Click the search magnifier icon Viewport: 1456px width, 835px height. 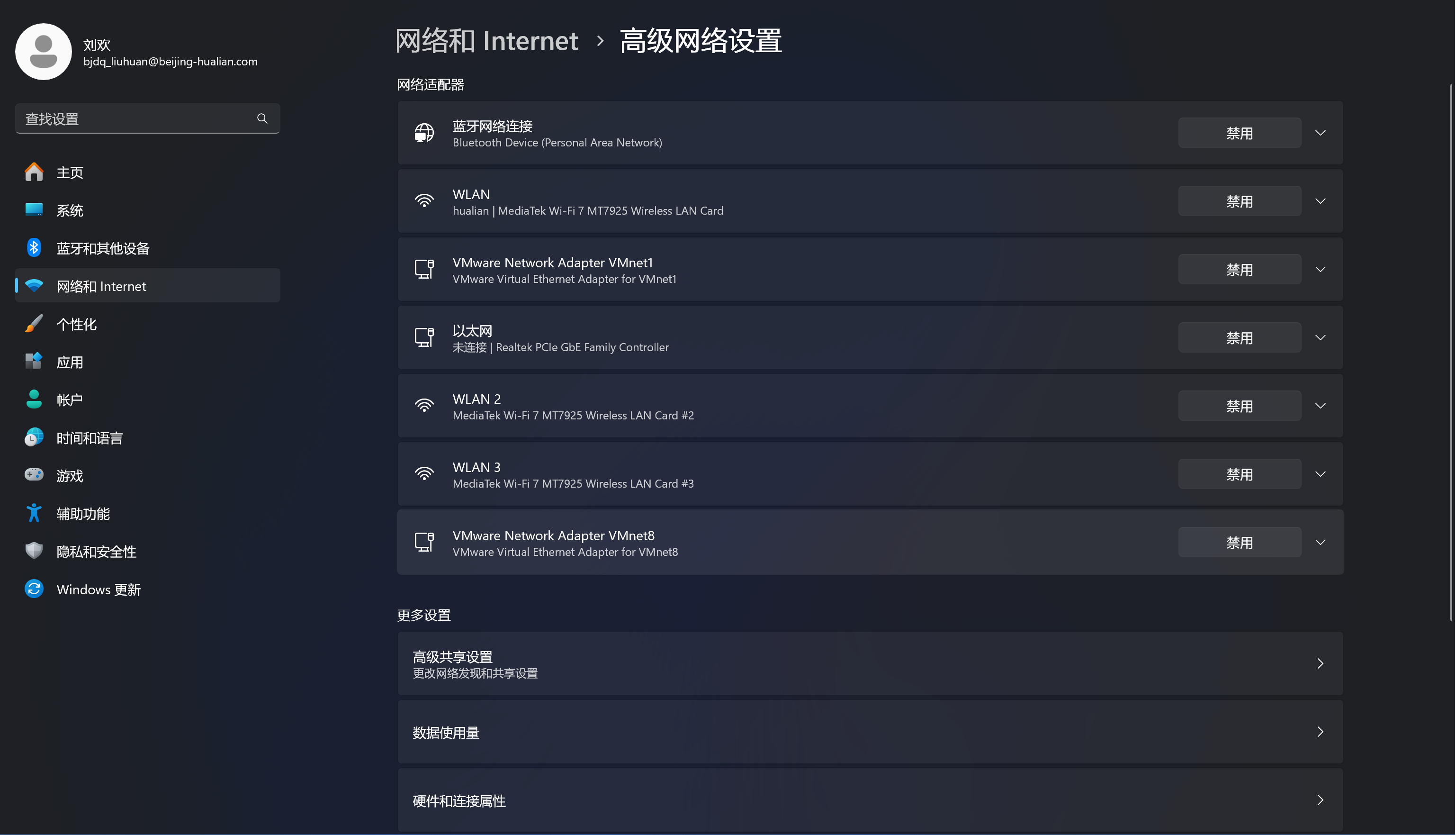[x=262, y=119]
